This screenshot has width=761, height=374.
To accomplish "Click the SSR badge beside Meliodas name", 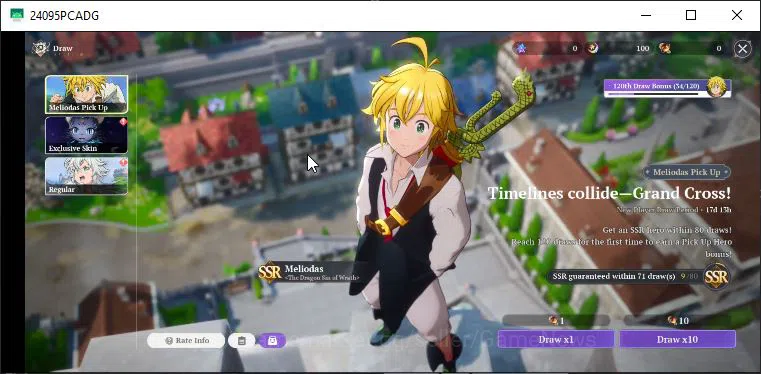I will point(270,273).
